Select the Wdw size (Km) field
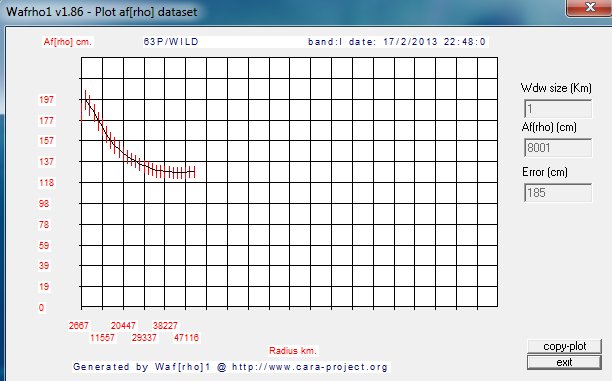 [558, 109]
